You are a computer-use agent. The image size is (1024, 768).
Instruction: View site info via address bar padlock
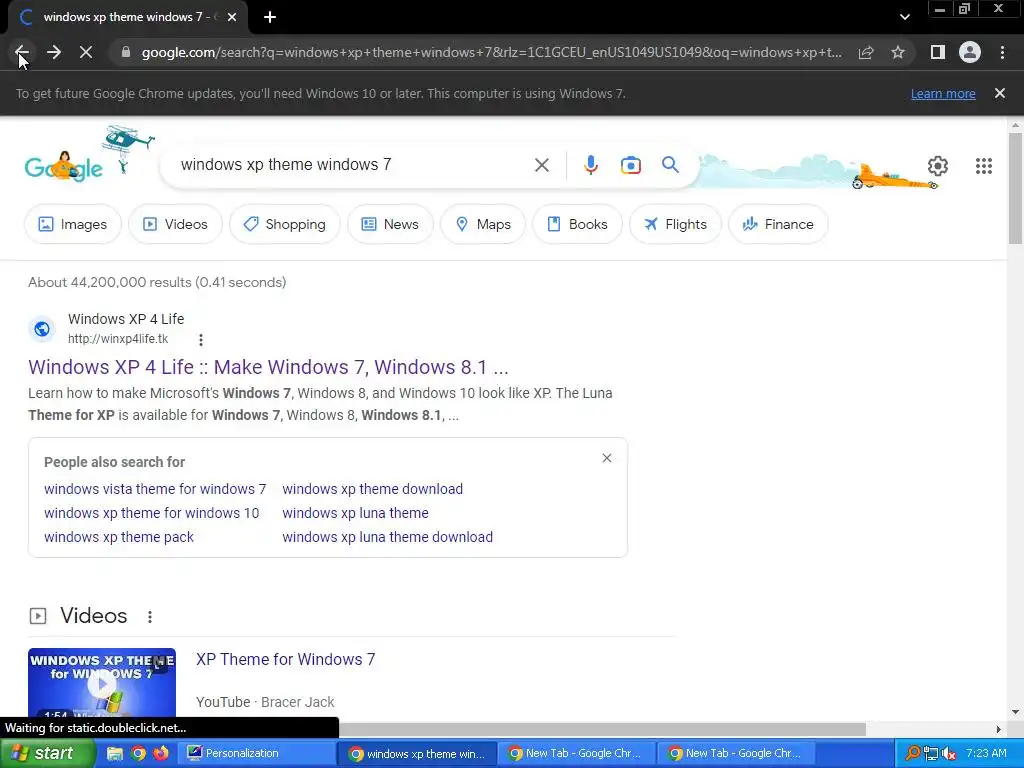[x=126, y=52]
